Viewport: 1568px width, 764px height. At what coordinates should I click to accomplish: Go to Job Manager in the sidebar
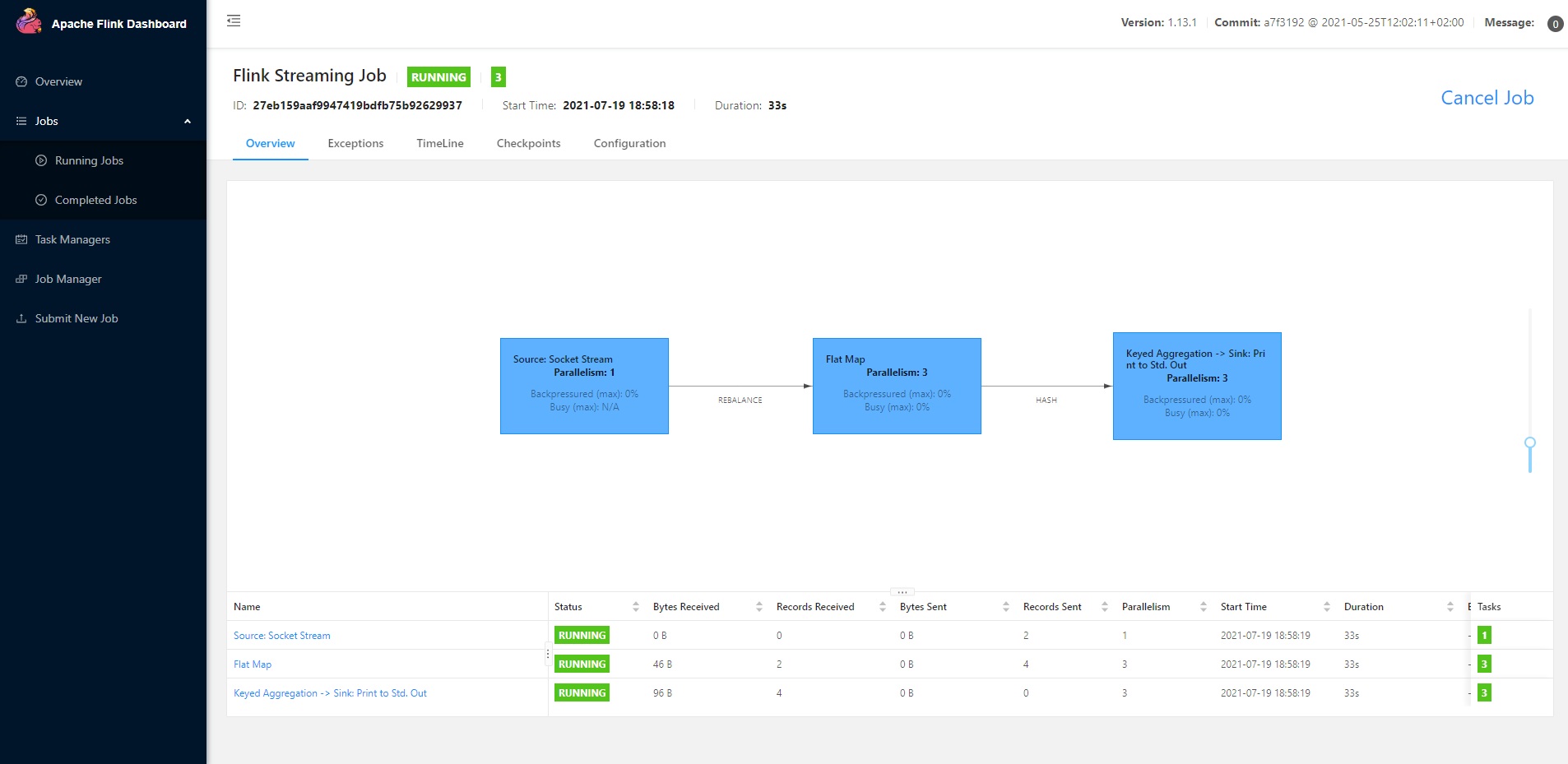click(68, 279)
